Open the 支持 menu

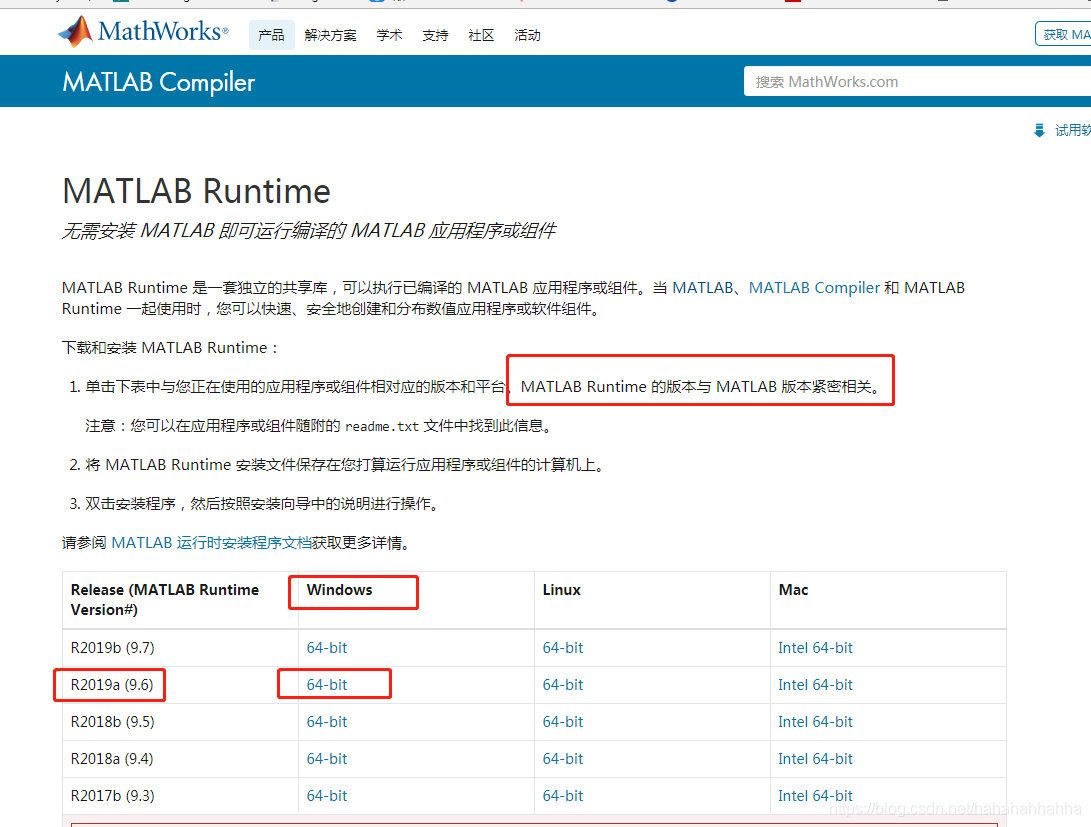click(434, 35)
